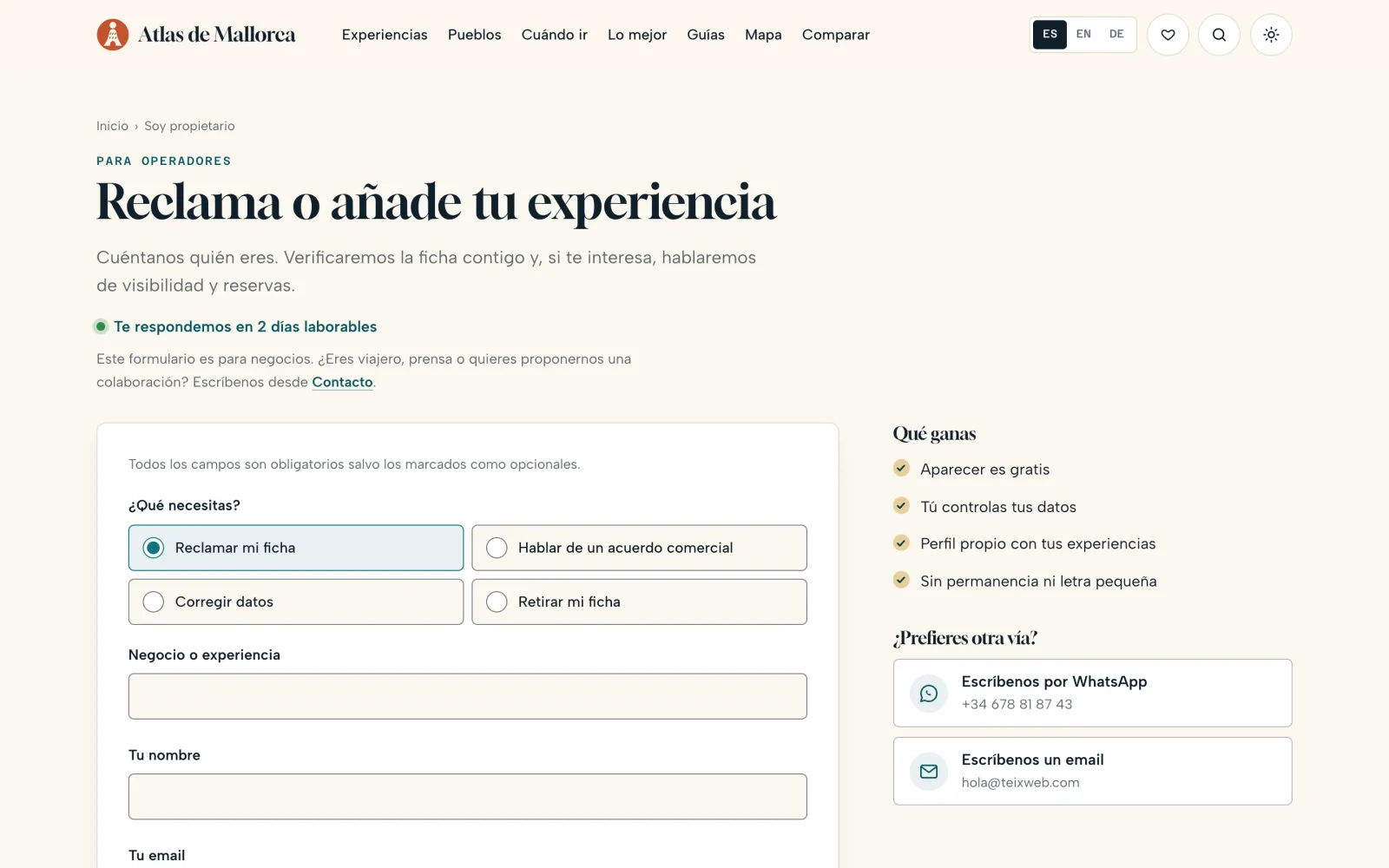Click hola@teixweb.com email address
This screenshot has width=1389, height=868.
click(1020, 782)
